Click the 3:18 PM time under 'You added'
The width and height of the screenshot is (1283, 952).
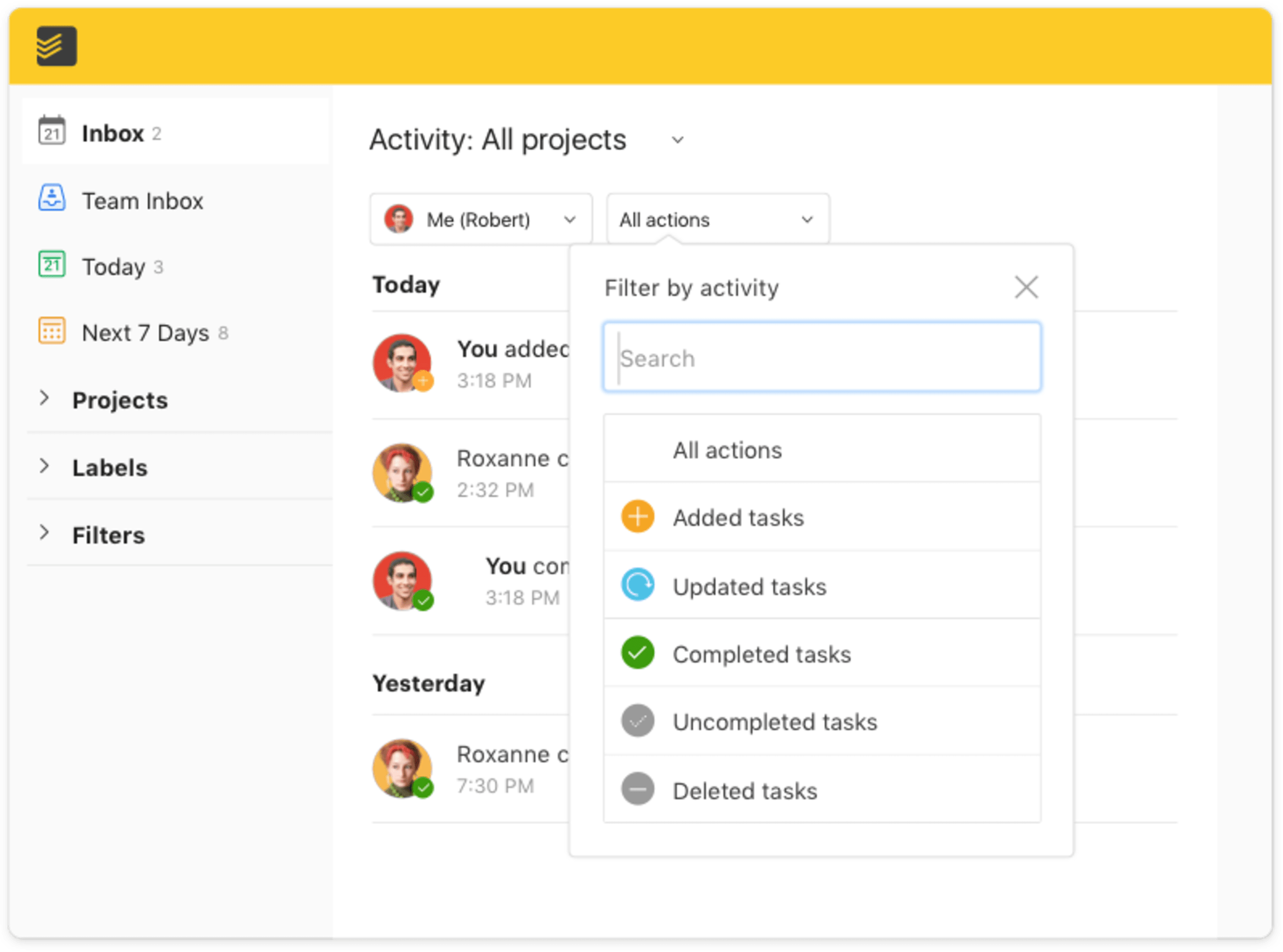pyautogui.click(x=494, y=380)
